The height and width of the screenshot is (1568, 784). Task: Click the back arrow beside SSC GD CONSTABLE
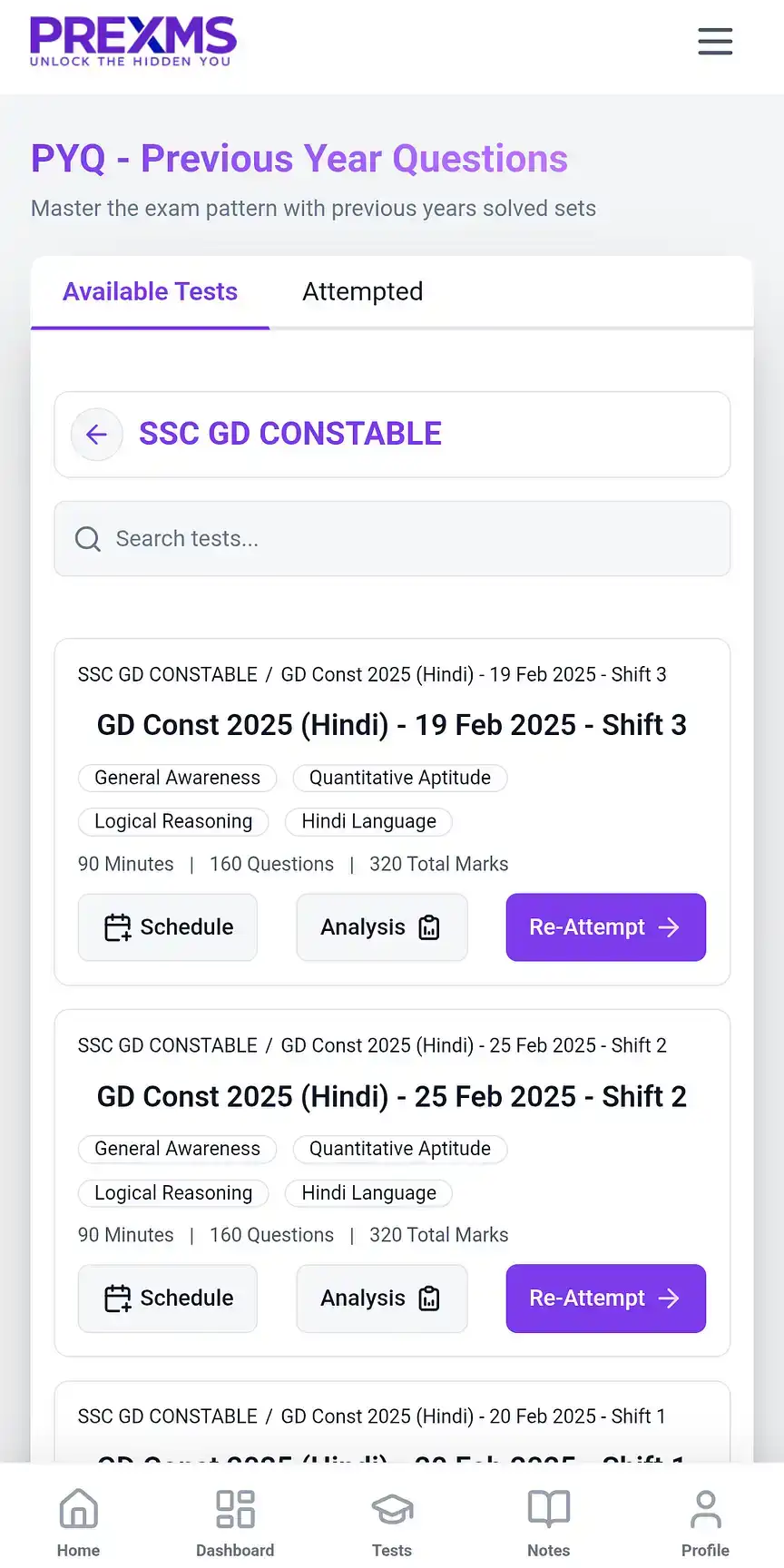tap(97, 435)
